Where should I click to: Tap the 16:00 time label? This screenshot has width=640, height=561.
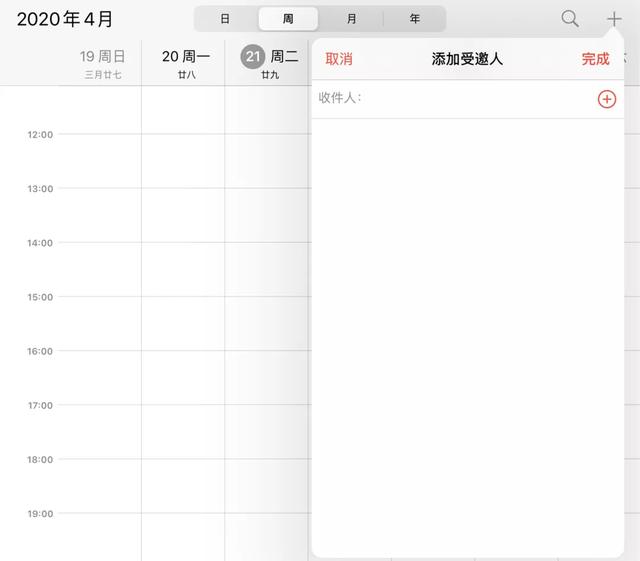click(x=40, y=352)
